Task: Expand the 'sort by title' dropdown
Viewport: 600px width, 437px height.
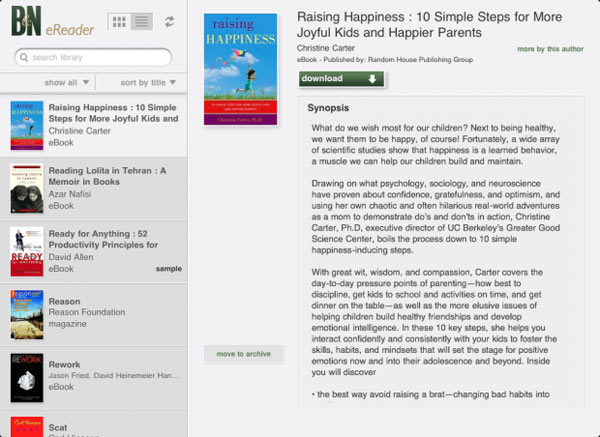Action: (147, 82)
